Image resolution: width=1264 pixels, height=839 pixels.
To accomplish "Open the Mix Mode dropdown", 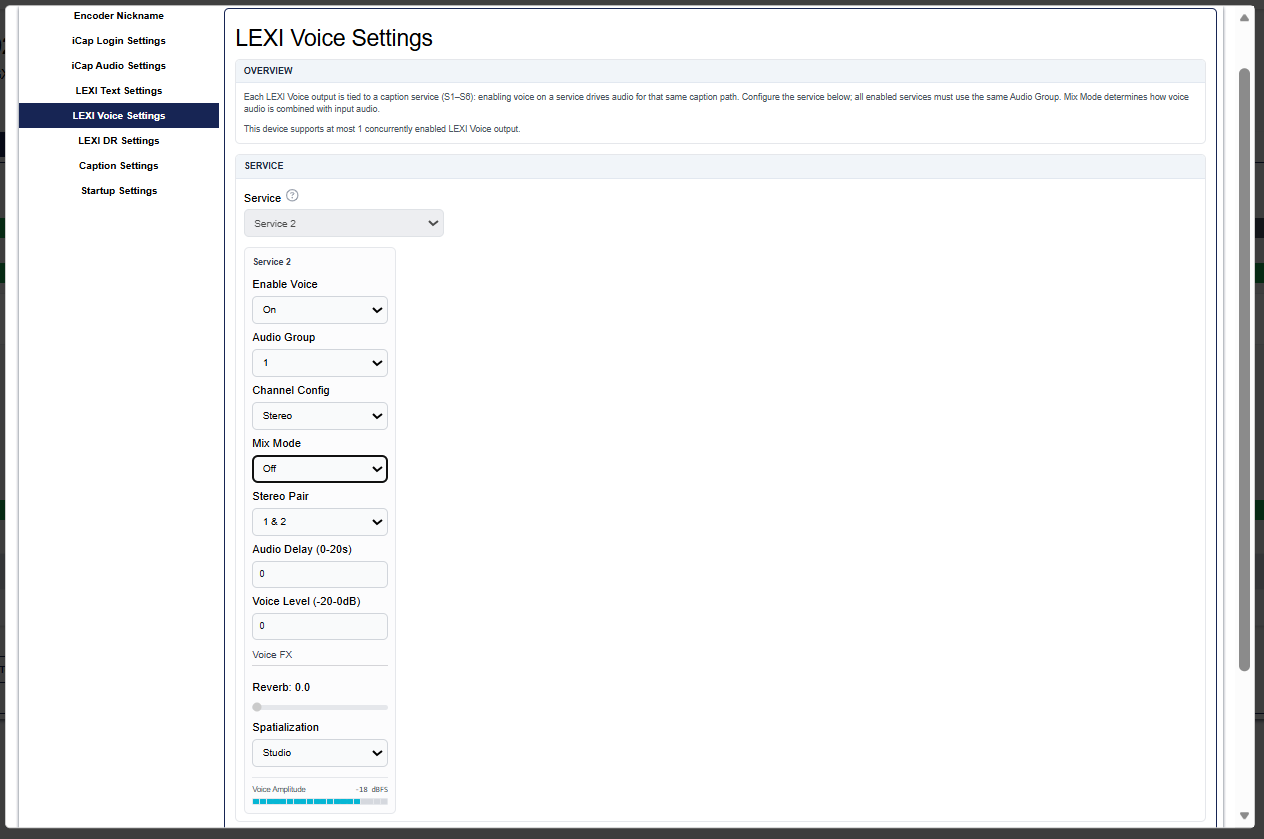I will pyautogui.click(x=320, y=469).
